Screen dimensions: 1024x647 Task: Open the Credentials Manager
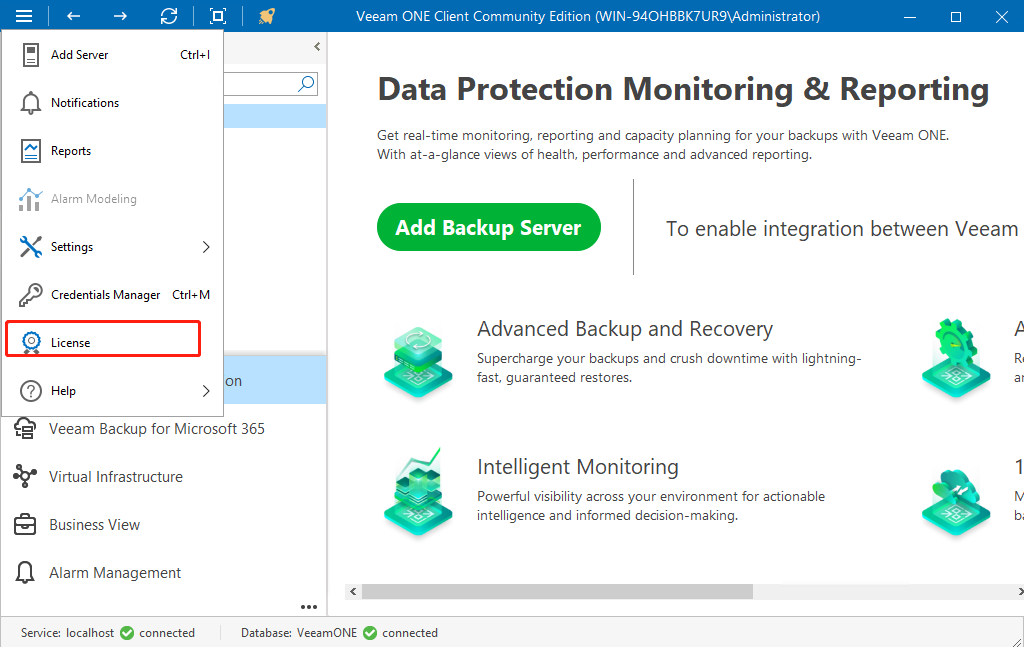click(103, 294)
